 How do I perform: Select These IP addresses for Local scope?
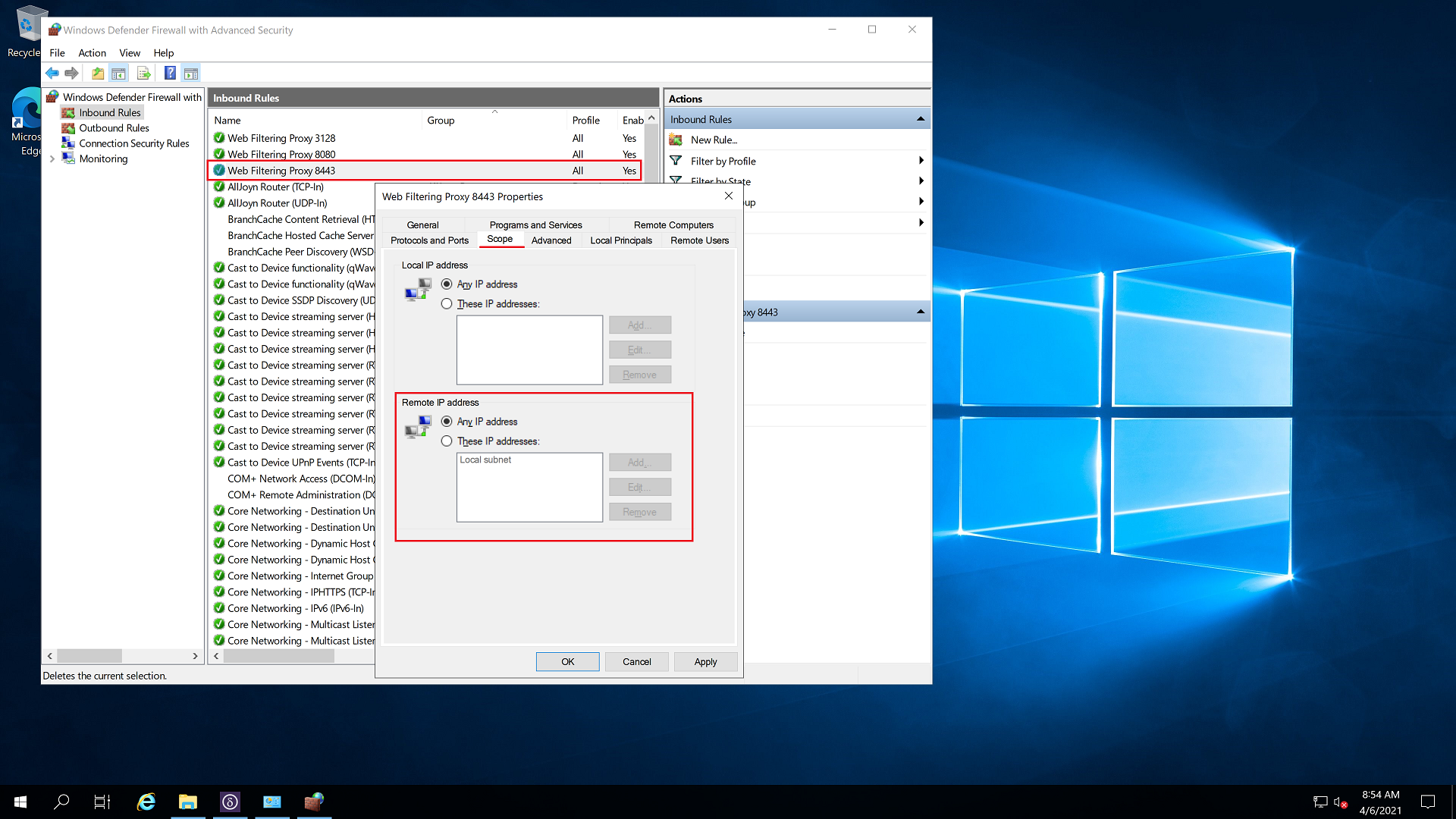[447, 303]
